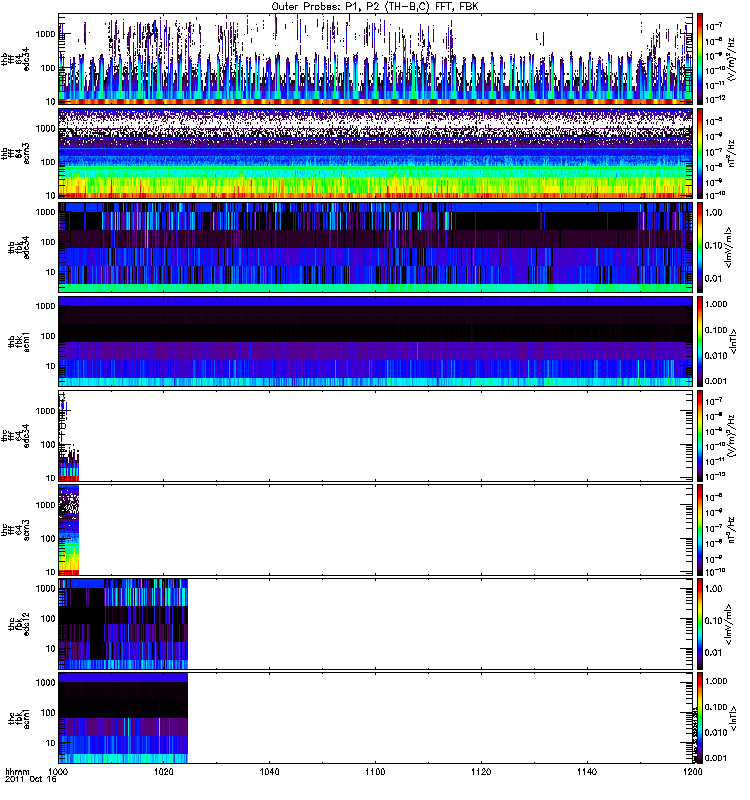Click the 1000 time tick label
This screenshot has height=800, width=750.
[x=59, y=774]
